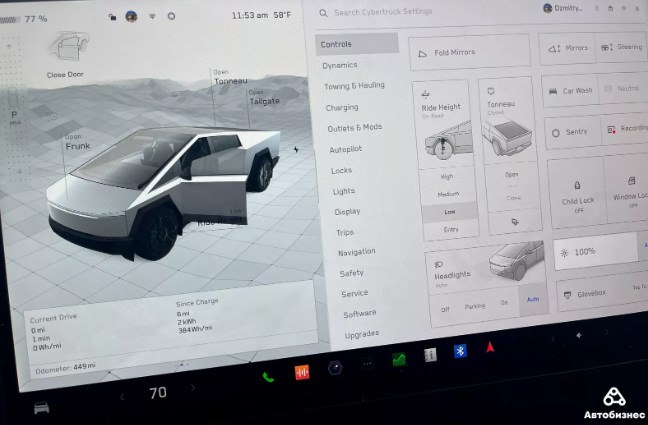Screen dimensions: 648x425
Task: Open Mirrors adjustment control
Action: coord(567,48)
